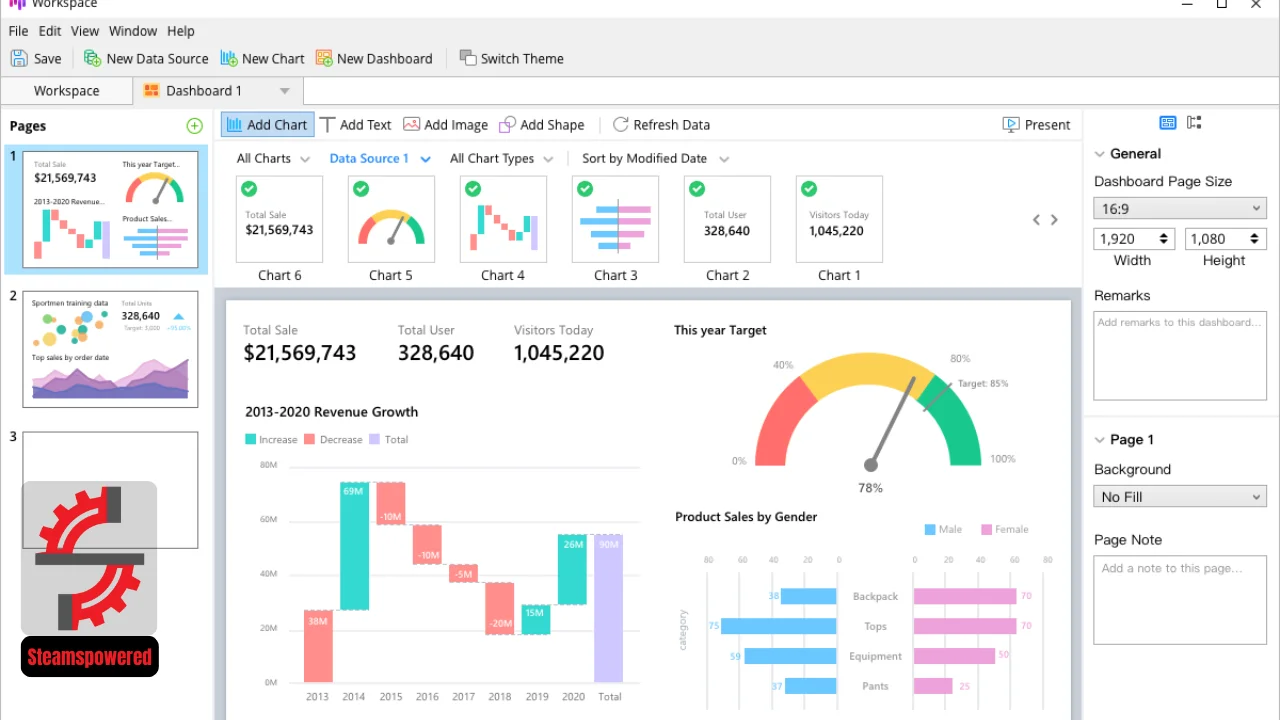Screen dimensions: 1280x720
Task: Open the Help menu
Action: (181, 31)
